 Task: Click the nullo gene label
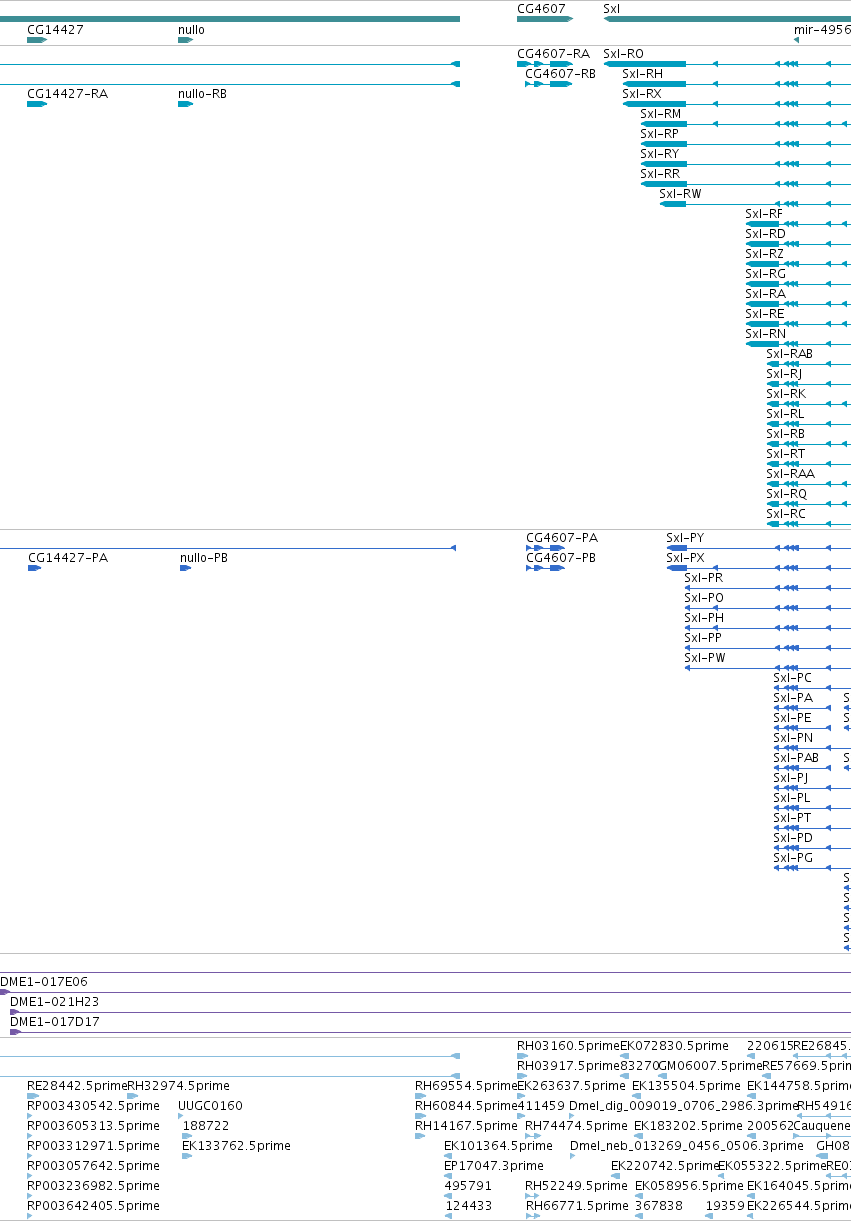coord(191,30)
